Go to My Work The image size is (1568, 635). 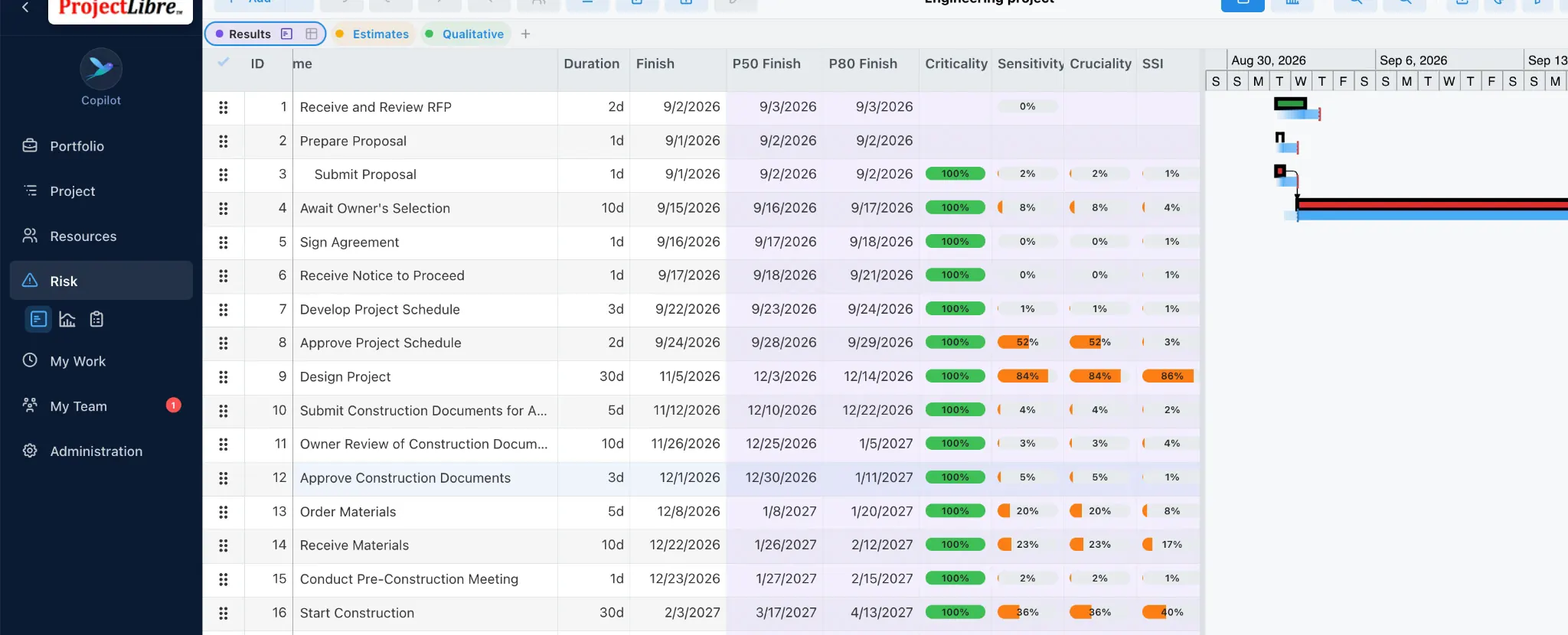pos(101,361)
